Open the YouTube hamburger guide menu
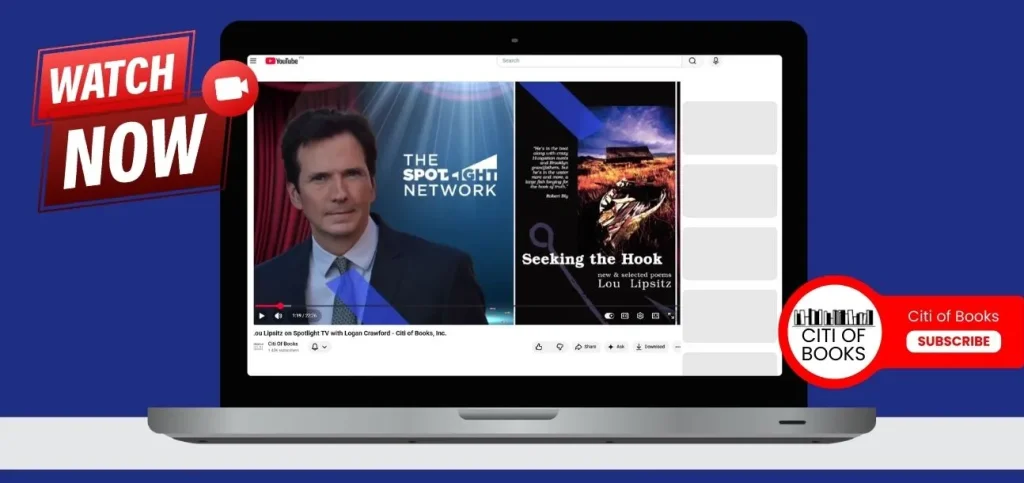1024x483 pixels. [x=253, y=61]
